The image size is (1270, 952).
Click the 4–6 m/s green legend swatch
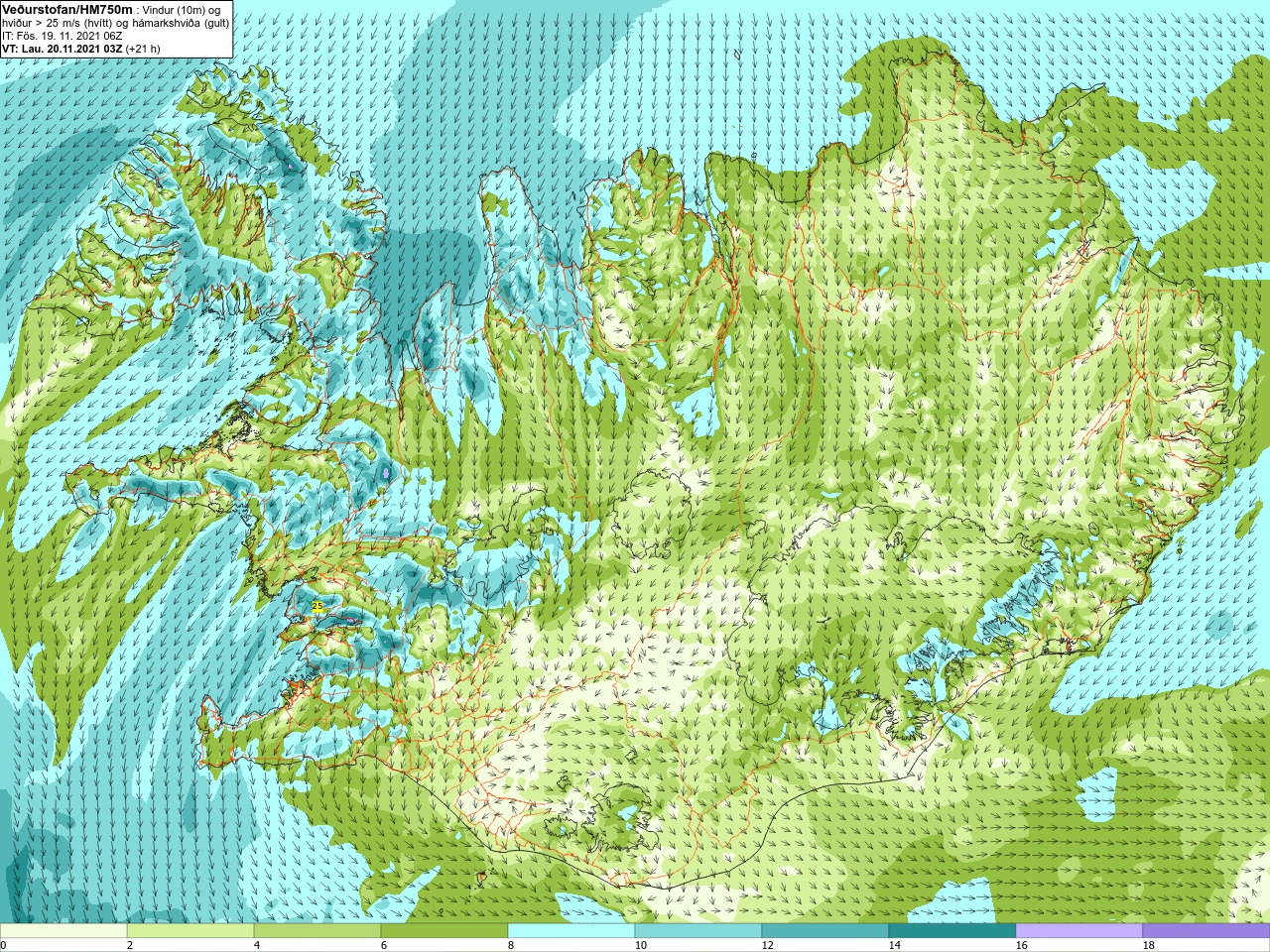click(317, 931)
